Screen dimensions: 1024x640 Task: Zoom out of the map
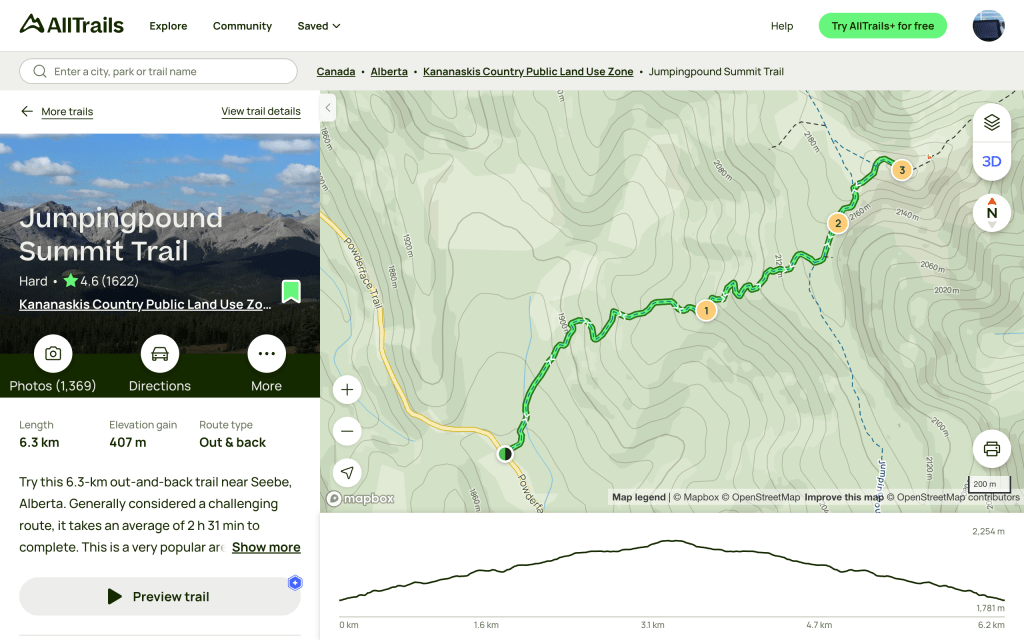click(x=347, y=431)
